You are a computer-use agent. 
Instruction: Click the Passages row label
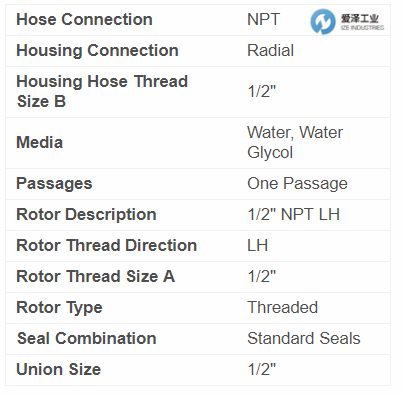tap(54, 184)
